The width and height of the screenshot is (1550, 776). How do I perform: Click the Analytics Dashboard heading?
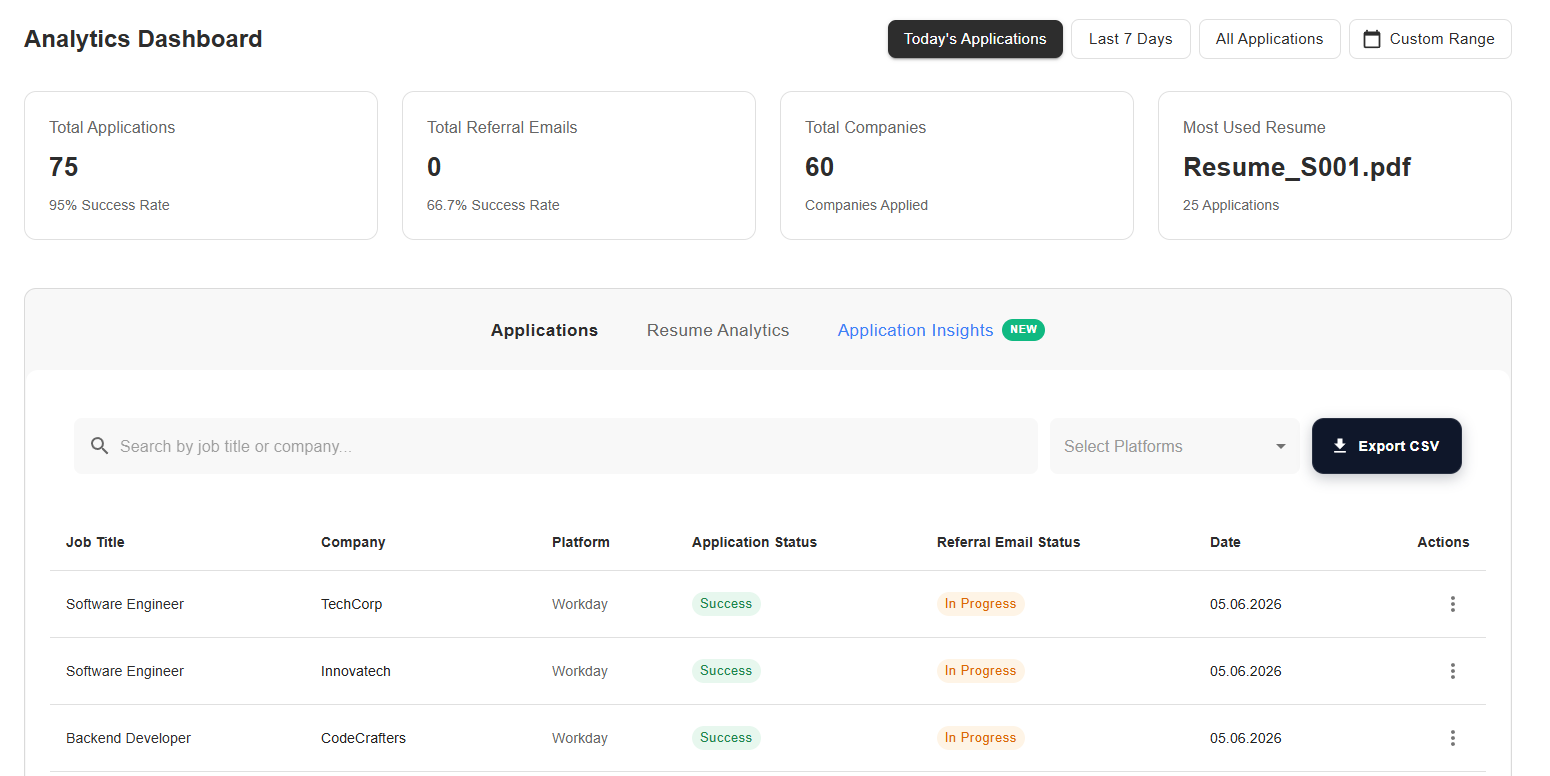tap(143, 39)
